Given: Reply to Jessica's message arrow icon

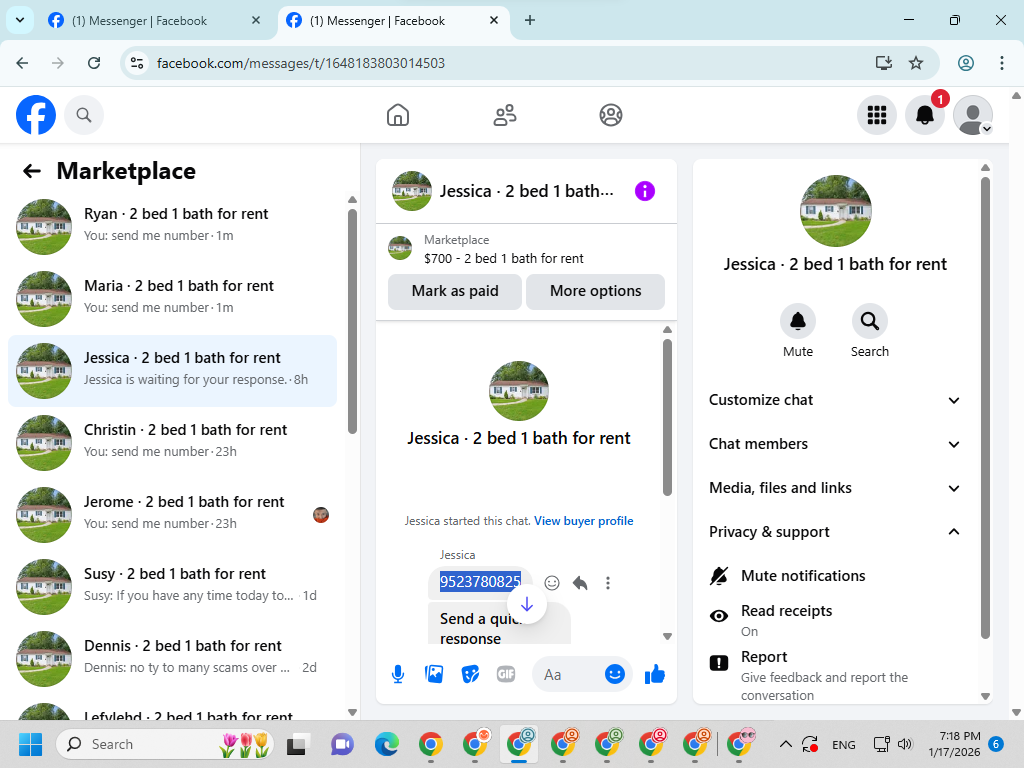Looking at the screenshot, I should 580,583.
